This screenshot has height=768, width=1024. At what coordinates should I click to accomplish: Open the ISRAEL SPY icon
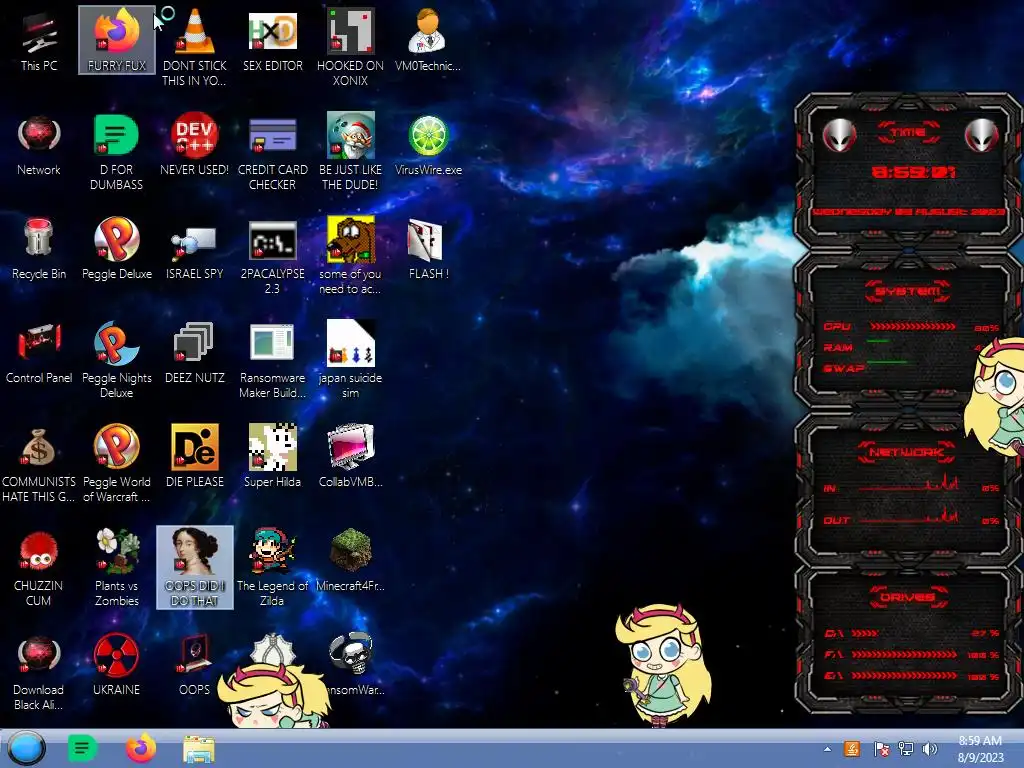coord(194,252)
